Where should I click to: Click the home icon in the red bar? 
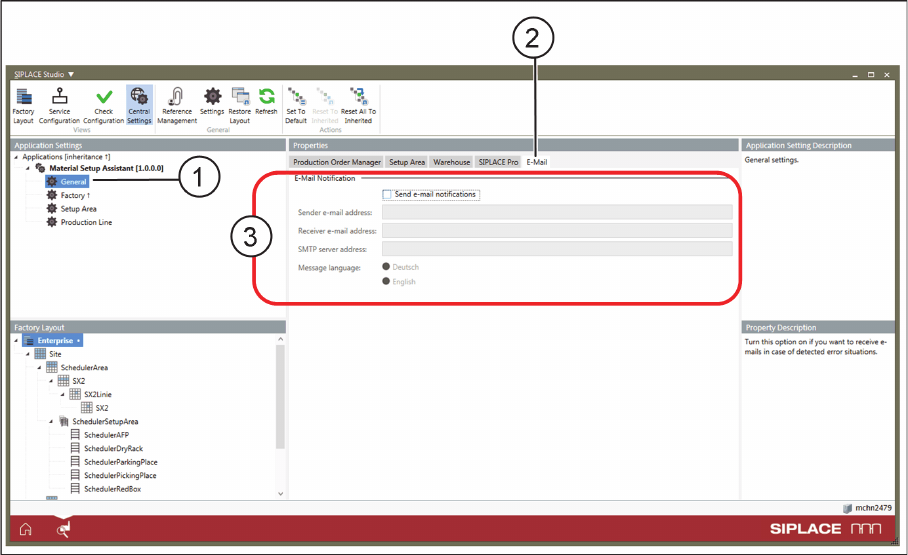click(x=25, y=529)
